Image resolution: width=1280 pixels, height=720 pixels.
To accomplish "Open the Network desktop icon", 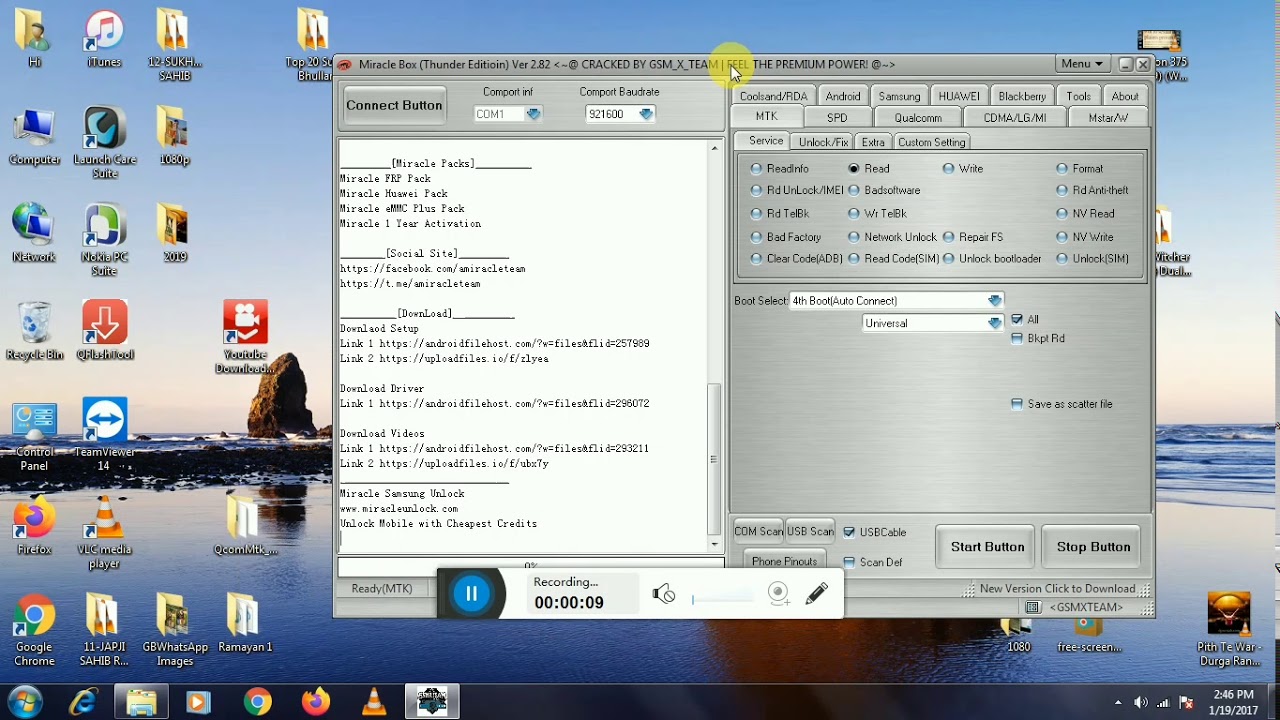I will (x=34, y=233).
